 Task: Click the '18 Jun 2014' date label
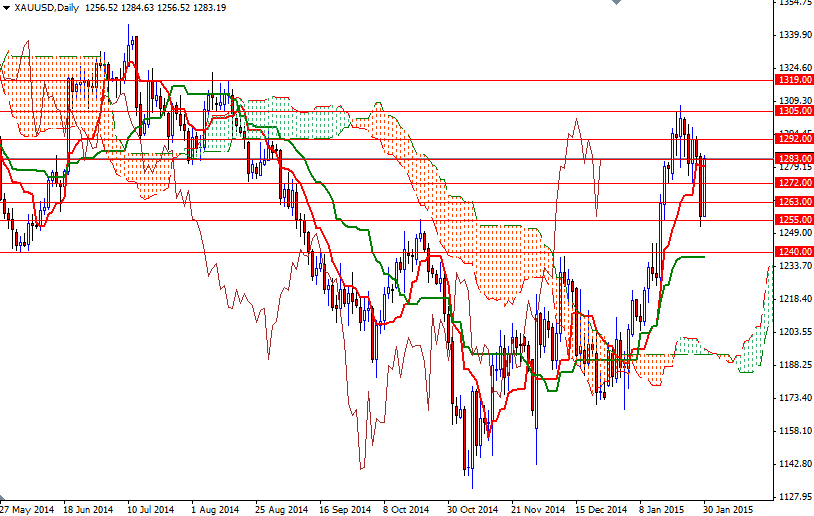(x=88, y=509)
